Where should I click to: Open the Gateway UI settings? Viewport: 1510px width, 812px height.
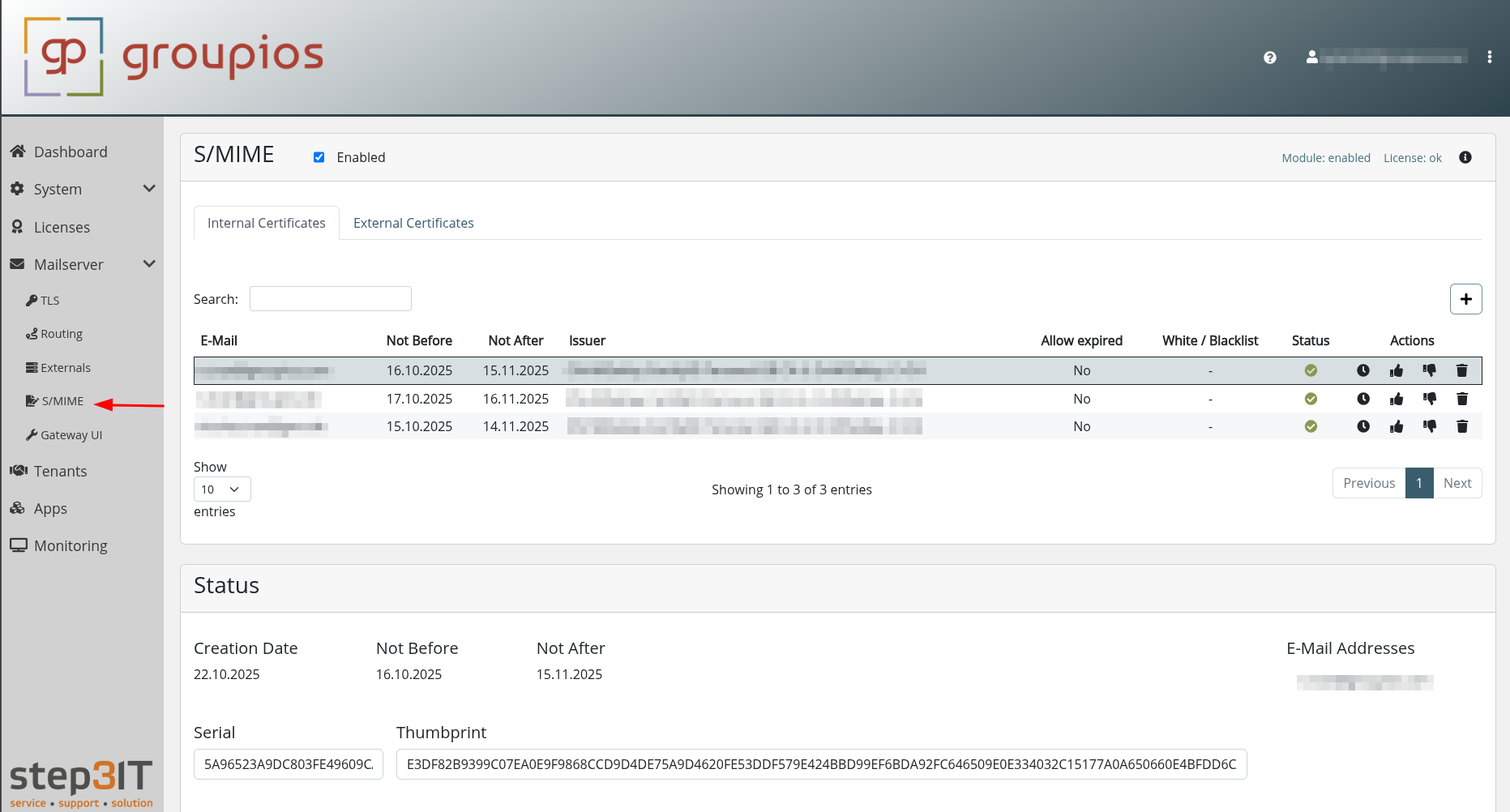click(x=71, y=434)
